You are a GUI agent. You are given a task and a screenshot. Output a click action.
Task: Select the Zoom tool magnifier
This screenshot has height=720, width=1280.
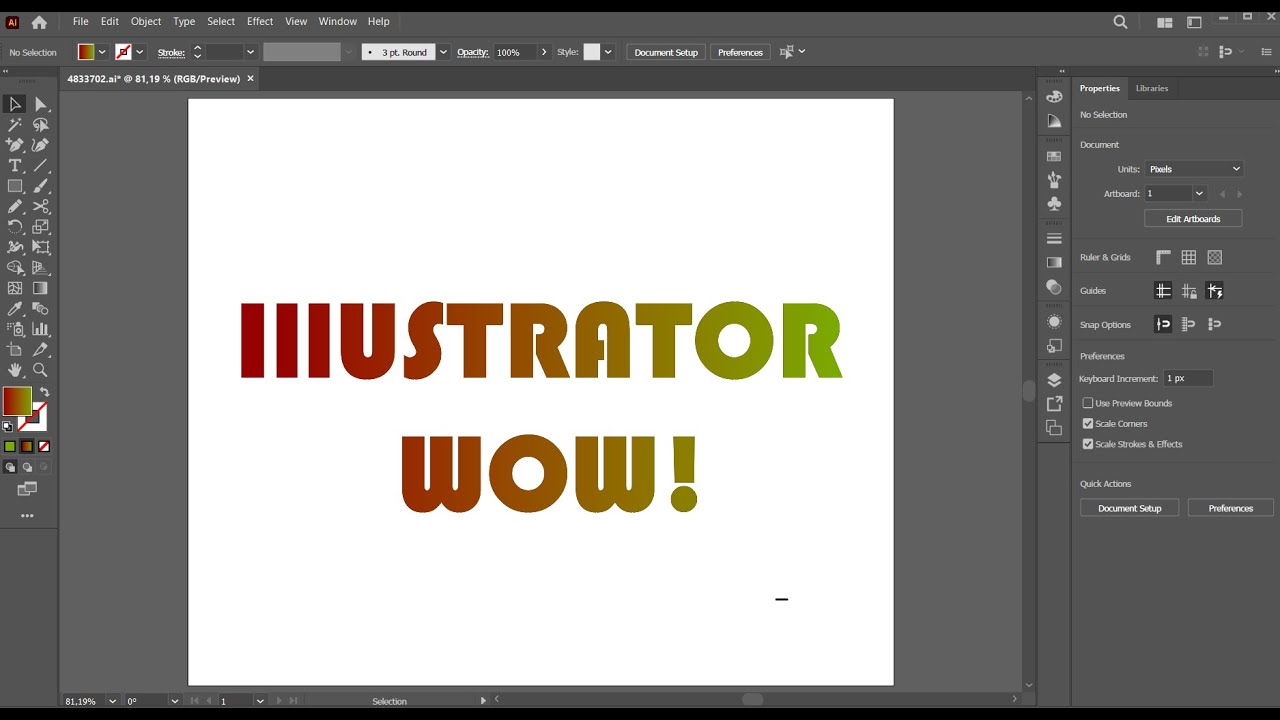(x=41, y=370)
